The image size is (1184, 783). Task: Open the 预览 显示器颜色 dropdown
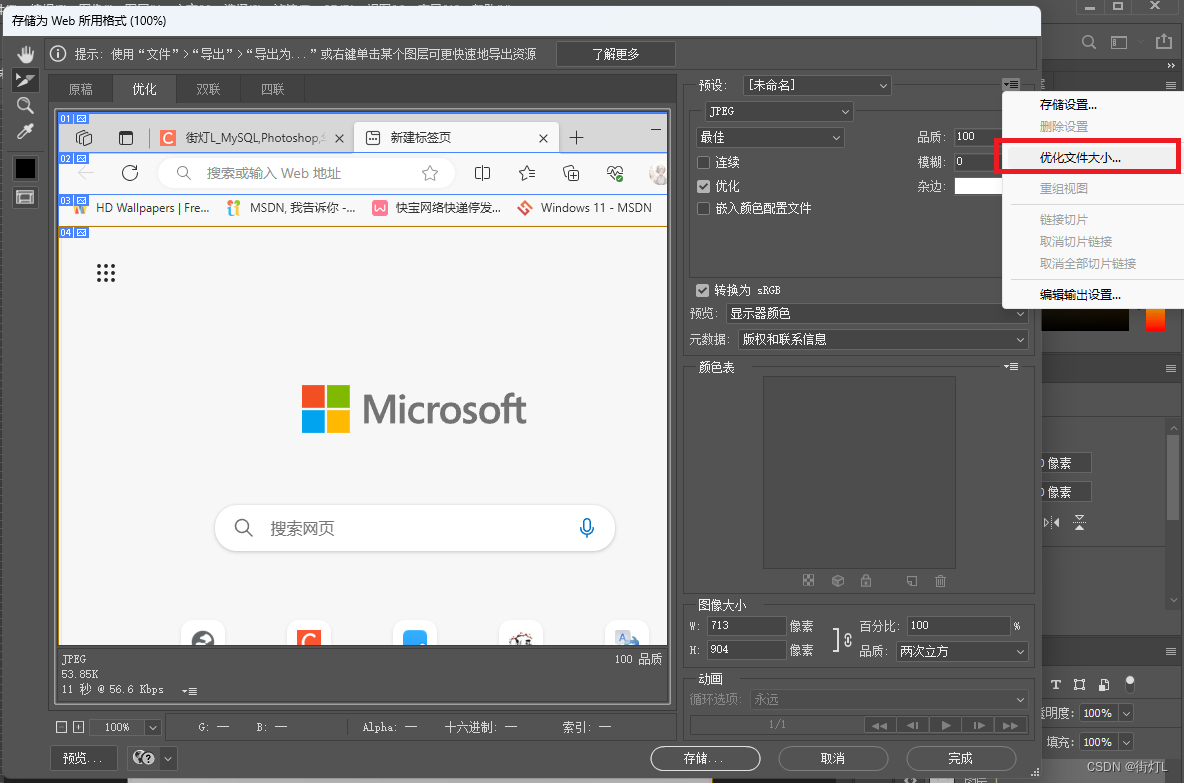(x=877, y=313)
